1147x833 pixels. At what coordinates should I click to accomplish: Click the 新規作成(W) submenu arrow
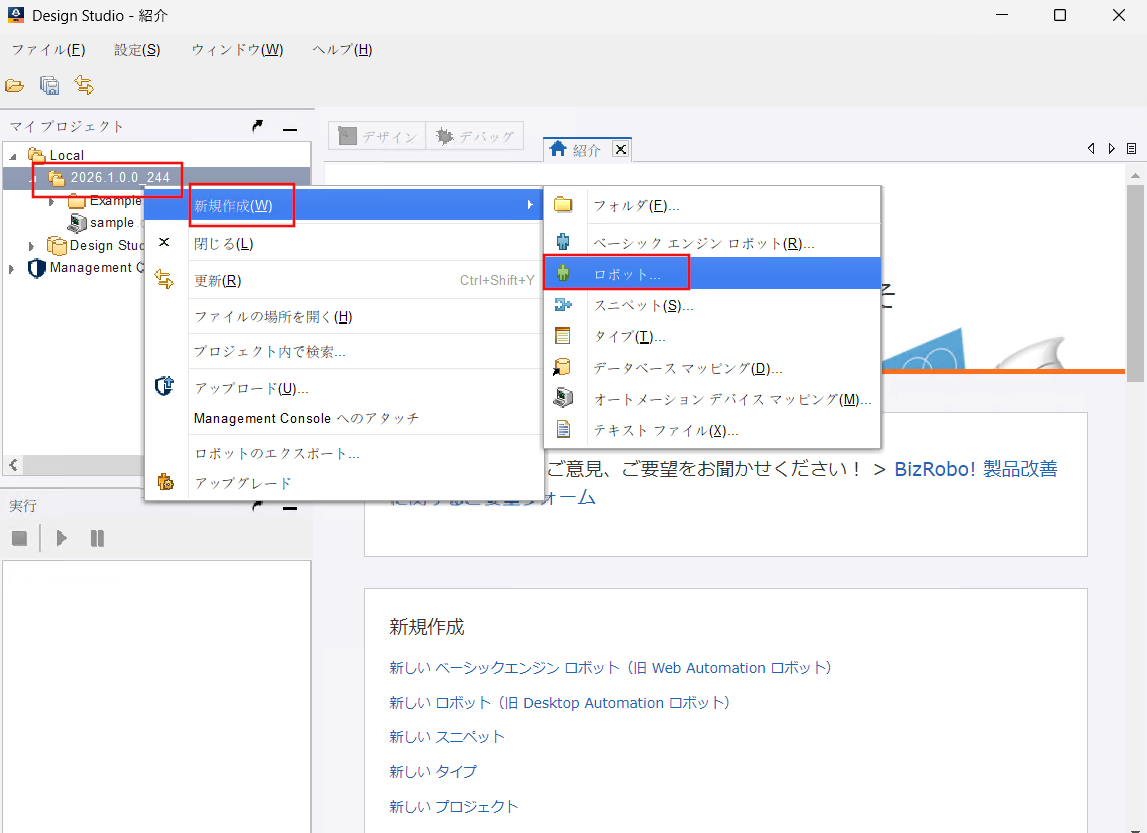click(x=530, y=205)
